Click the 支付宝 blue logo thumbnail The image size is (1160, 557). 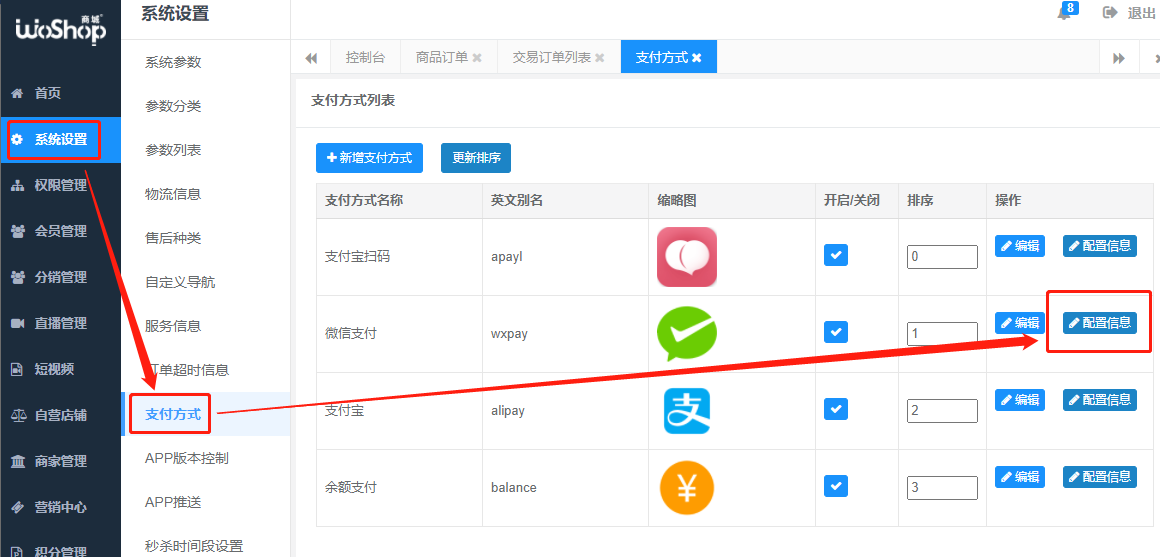687,411
